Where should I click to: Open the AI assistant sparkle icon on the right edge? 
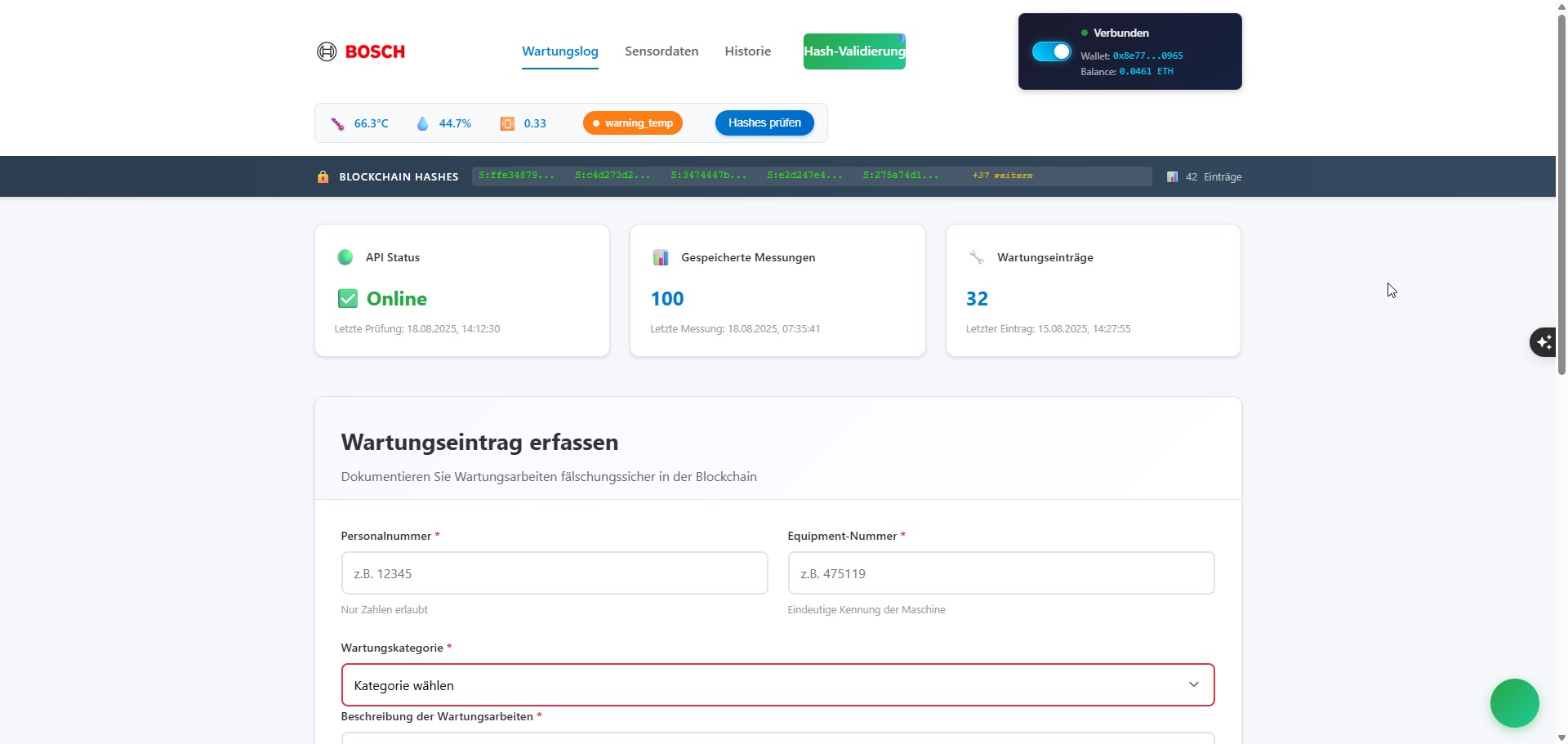[1543, 341]
